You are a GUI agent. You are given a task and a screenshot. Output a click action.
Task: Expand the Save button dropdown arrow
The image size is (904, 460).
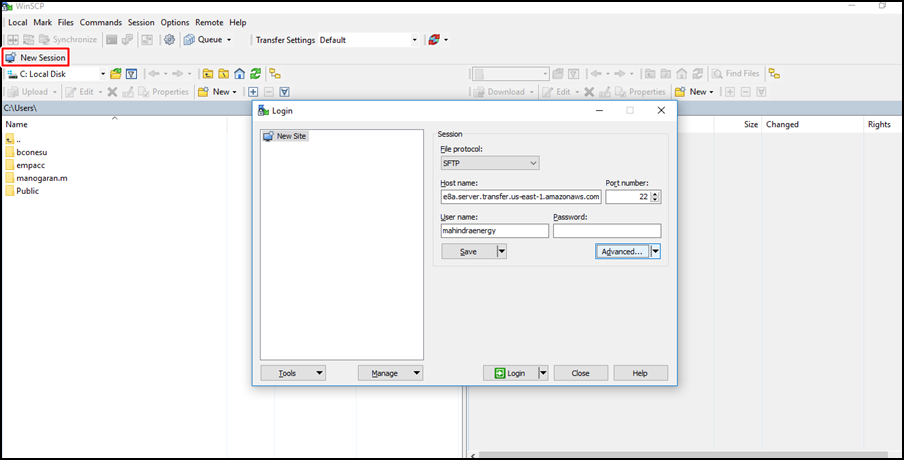click(501, 251)
